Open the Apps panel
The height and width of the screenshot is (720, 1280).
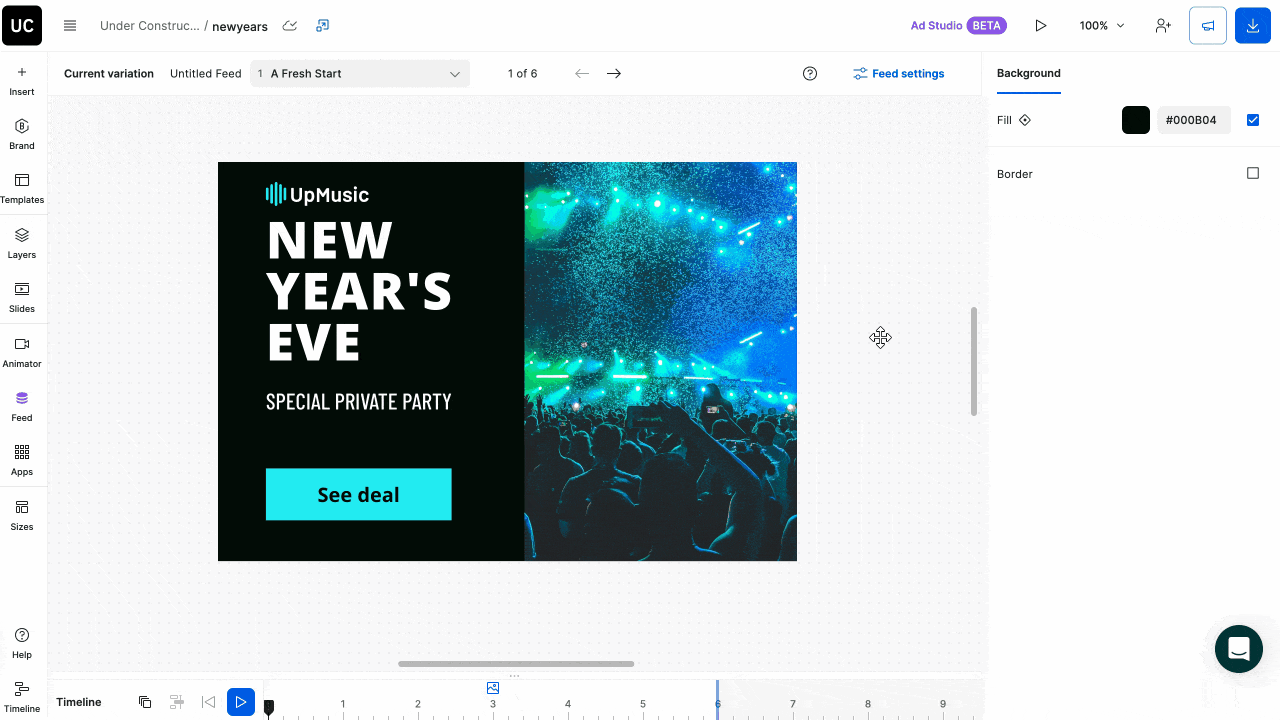(22, 461)
